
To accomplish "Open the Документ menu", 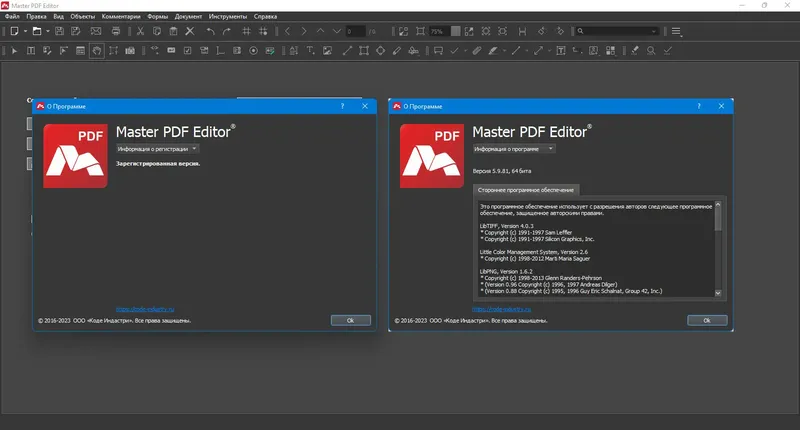I will click(x=188, y=16).
